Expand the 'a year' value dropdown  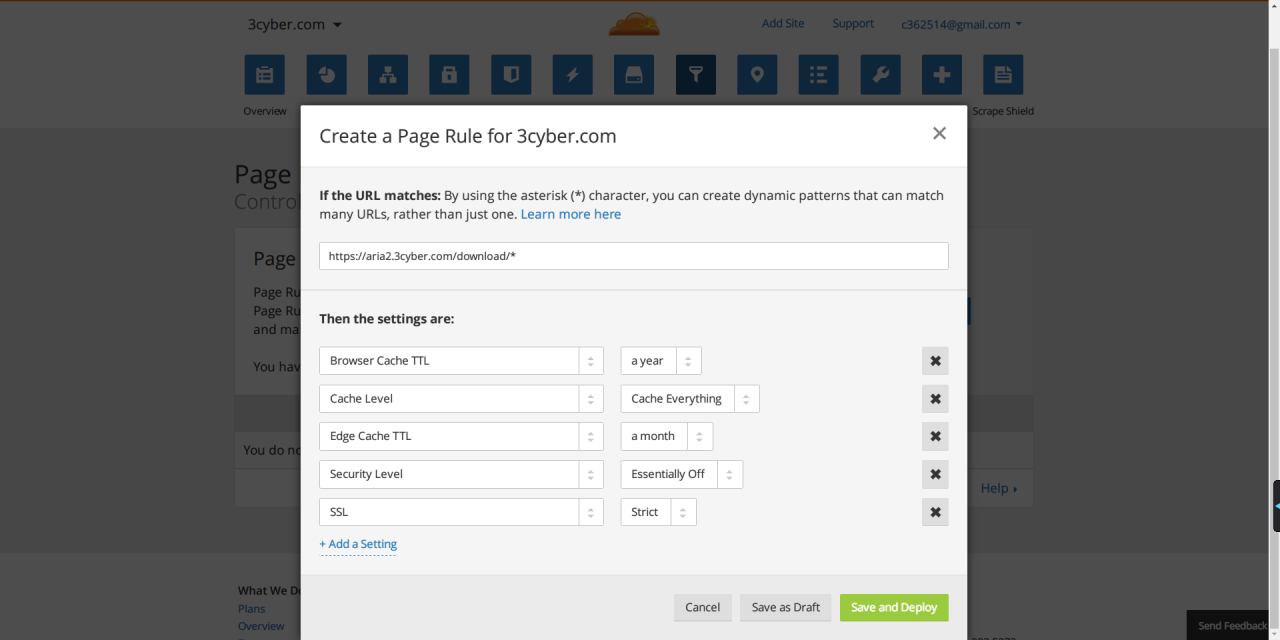coord(661,361)
